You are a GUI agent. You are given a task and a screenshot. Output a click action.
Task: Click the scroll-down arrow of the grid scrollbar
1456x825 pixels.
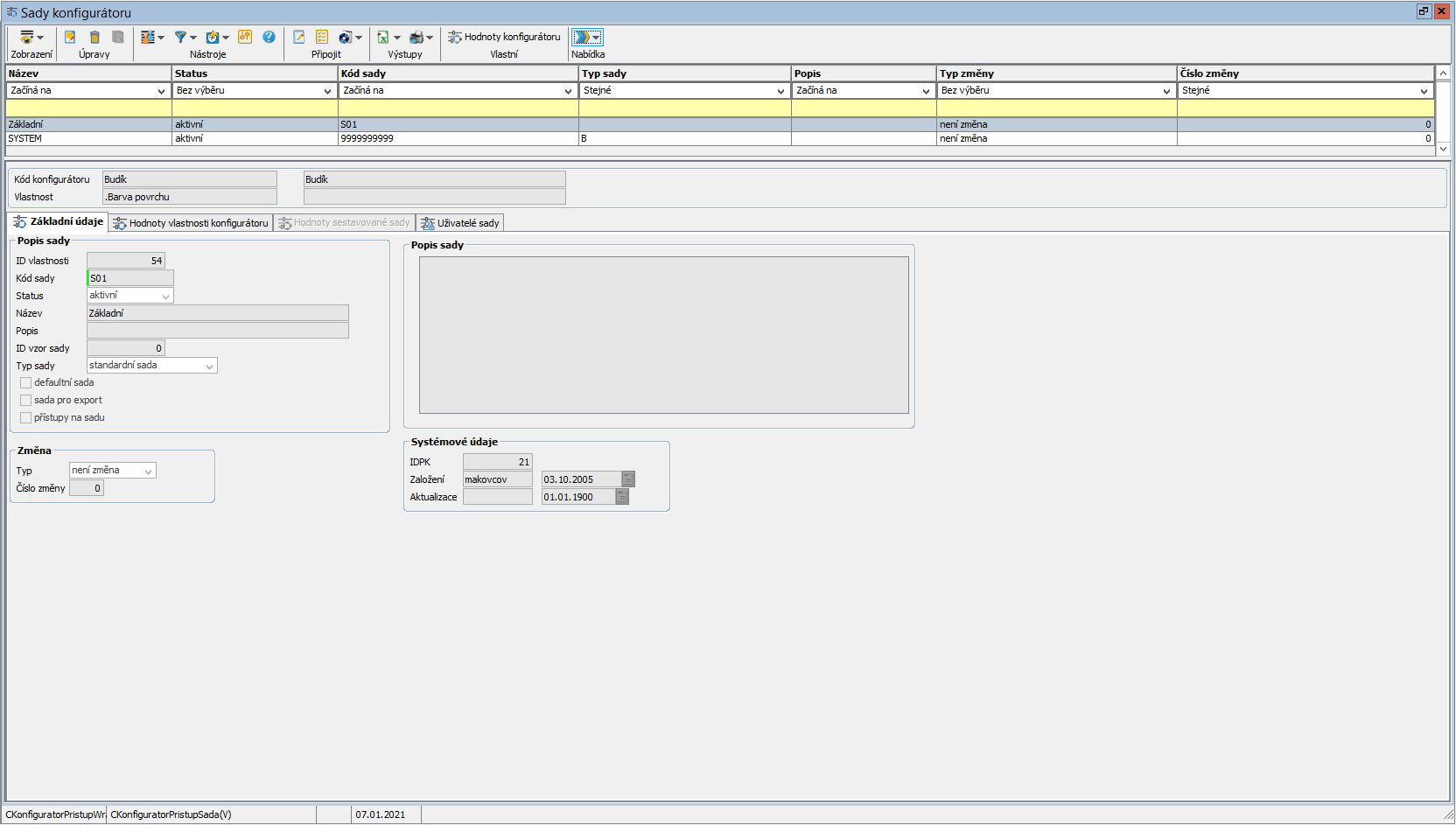[x=1443, y=150]
